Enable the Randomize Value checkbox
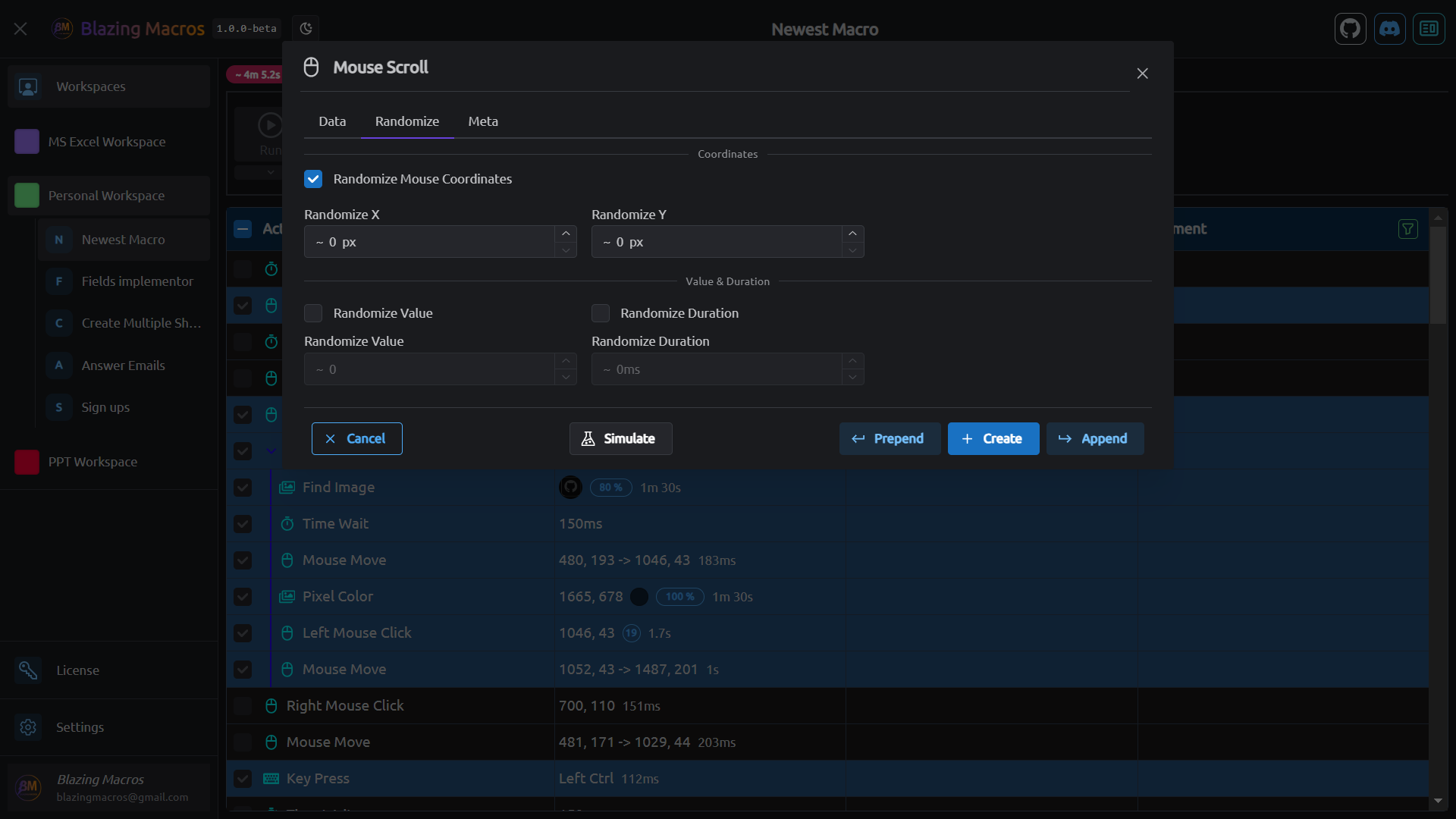Screen dimensions: 1456x819 pyautogui.click(x=312, y=313)
